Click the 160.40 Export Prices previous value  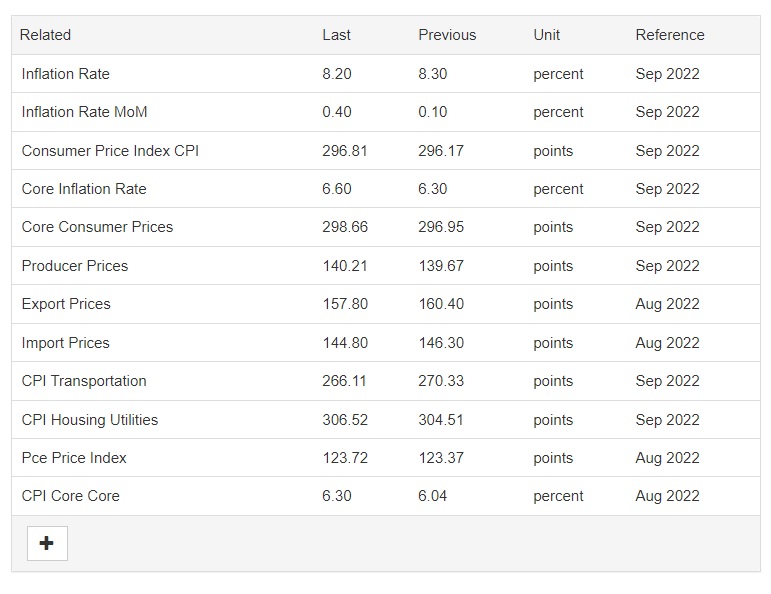[x=441, y=304]
